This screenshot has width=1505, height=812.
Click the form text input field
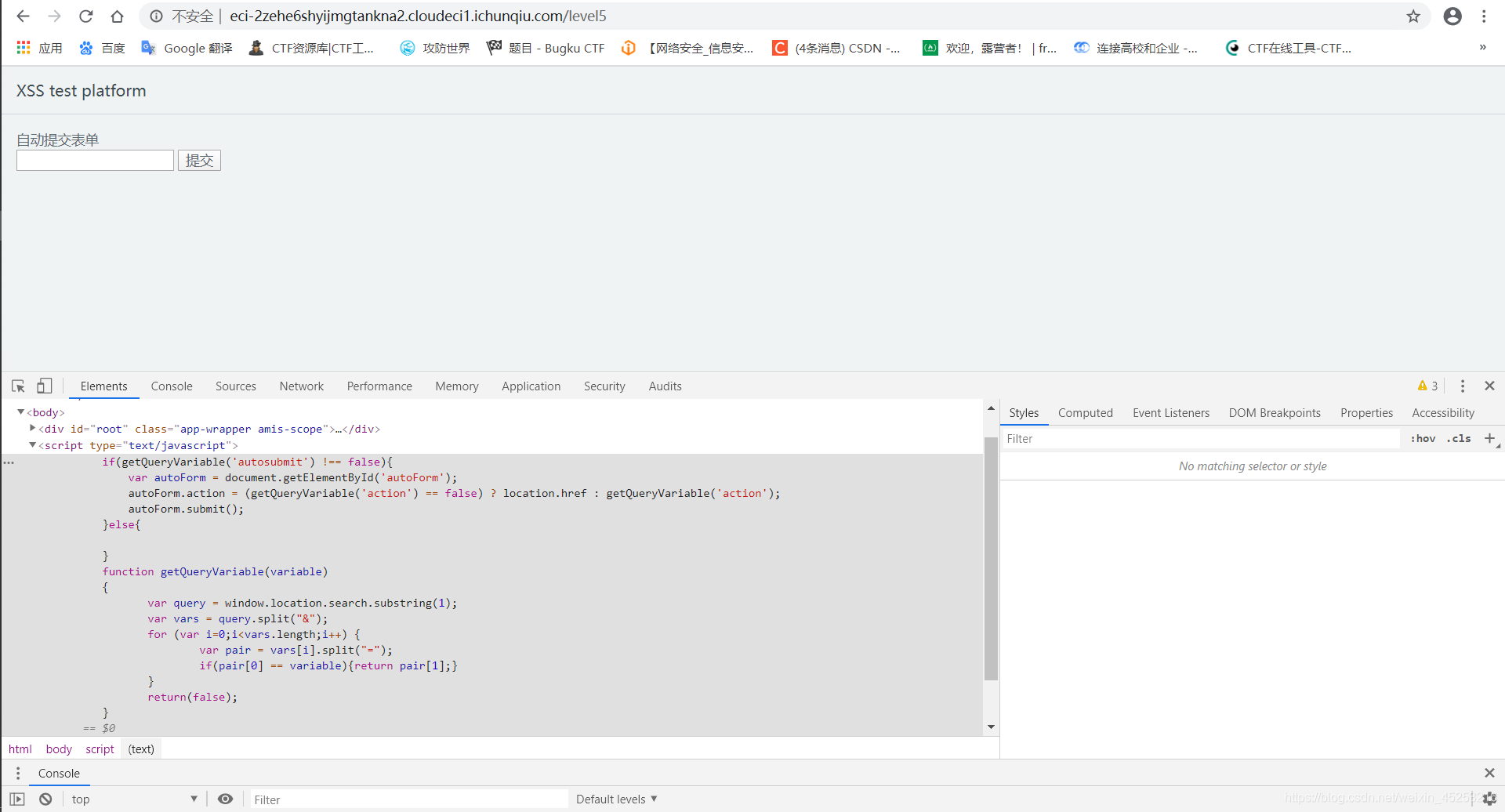point(95,160)
